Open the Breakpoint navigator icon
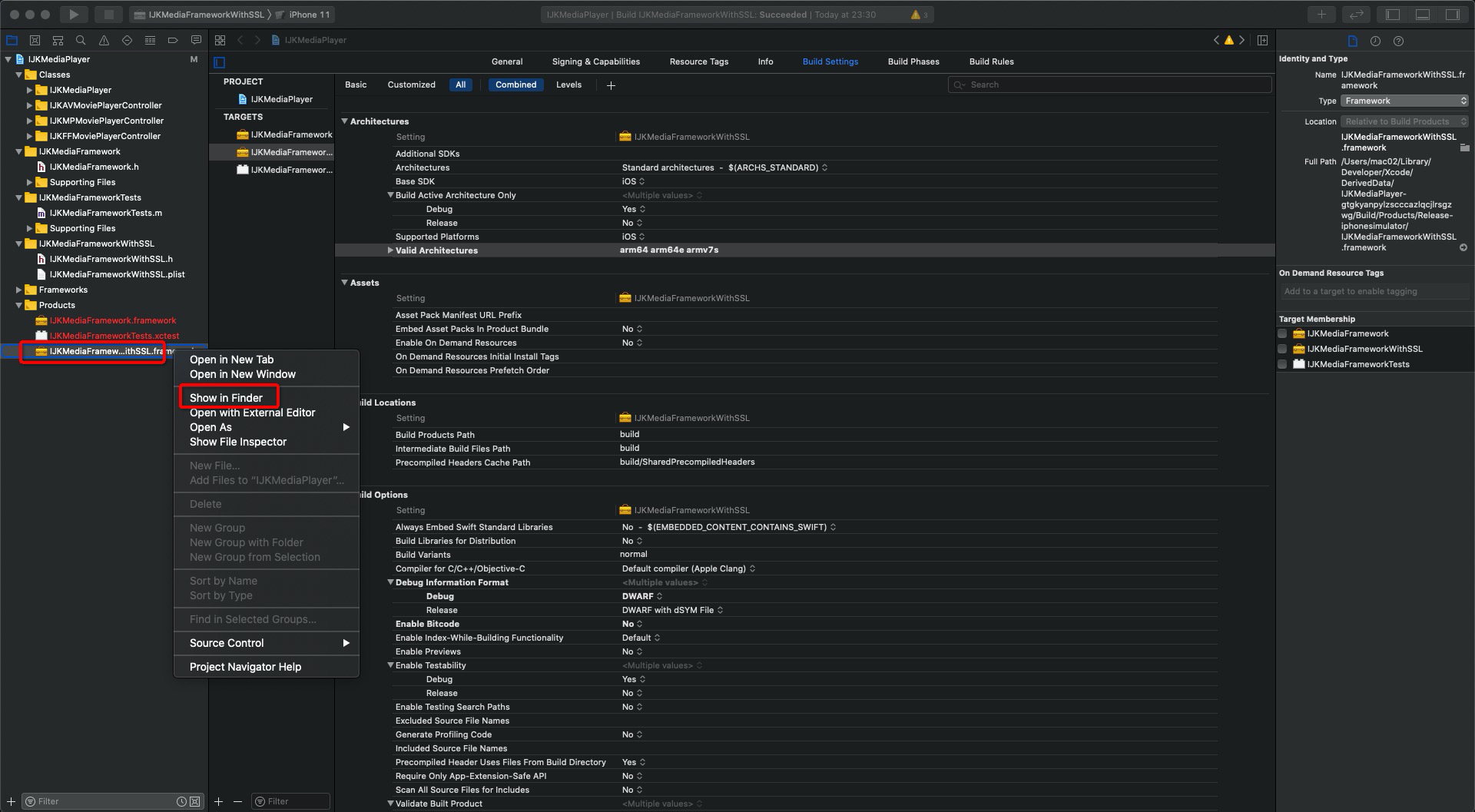Image resolution: width=1475 pixels, height=812 pixels. point(173,41)
